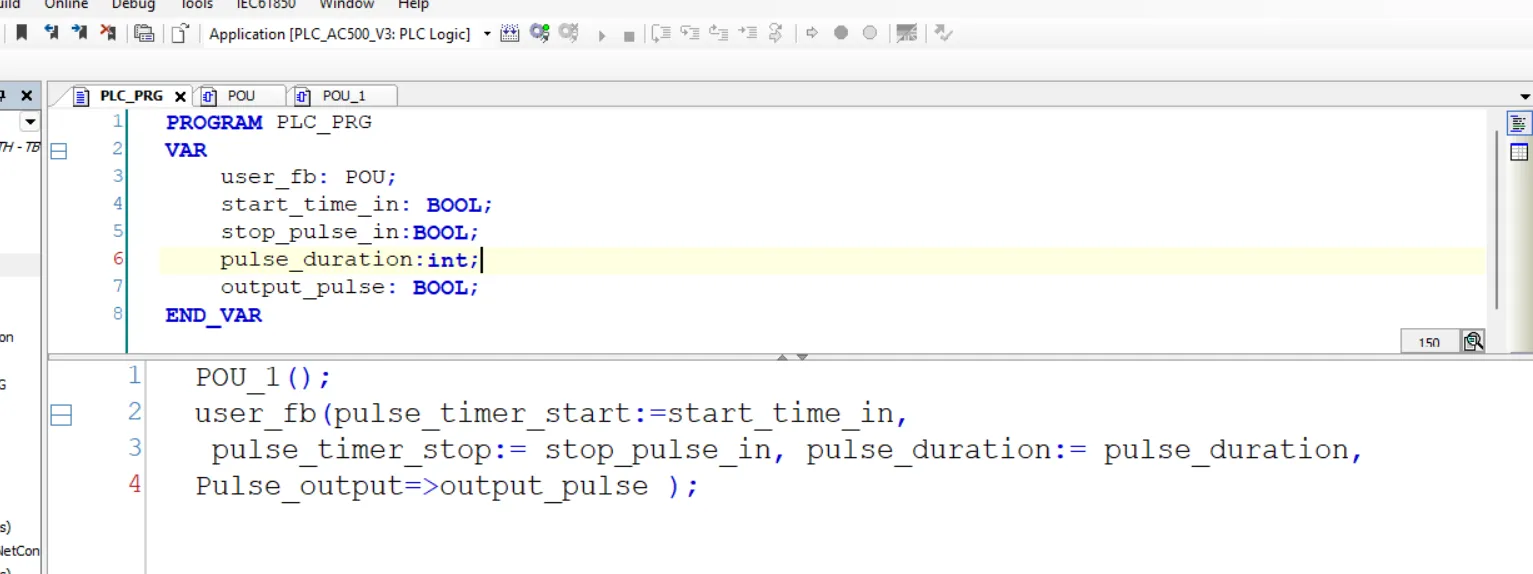Image resolution: width=1533 pixels, height=574 pixels.
Task: Click the Toggle Bookmark icon
Action: pos(21,33)
